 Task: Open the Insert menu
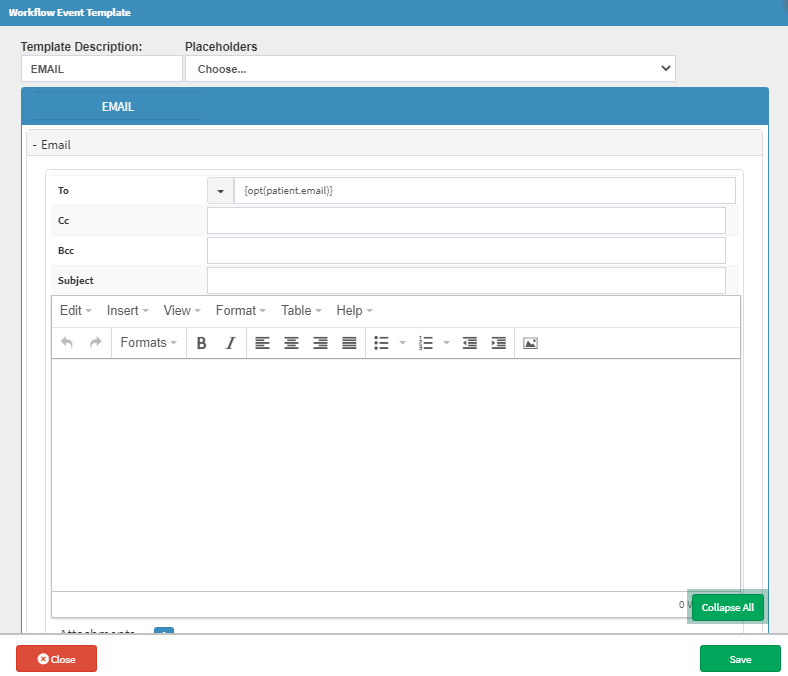point(128,311)
